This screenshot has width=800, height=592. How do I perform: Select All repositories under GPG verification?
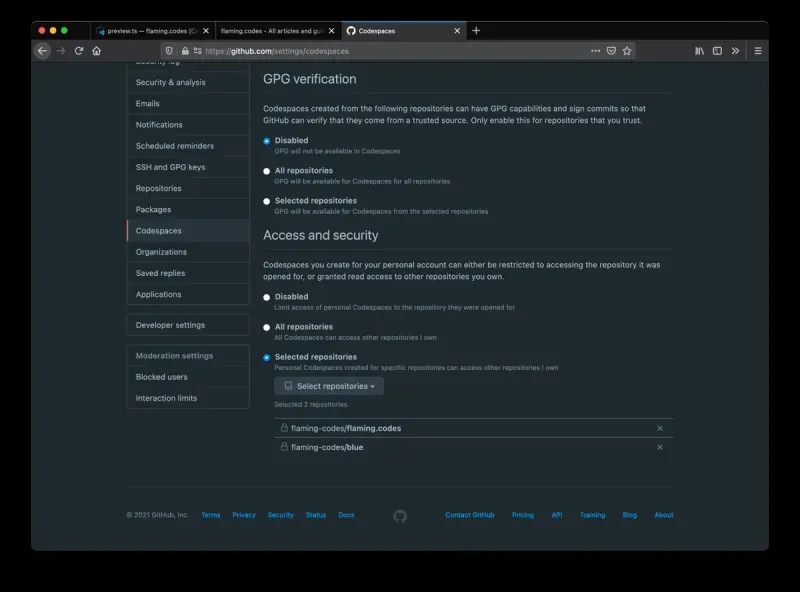tap(266, 171)
